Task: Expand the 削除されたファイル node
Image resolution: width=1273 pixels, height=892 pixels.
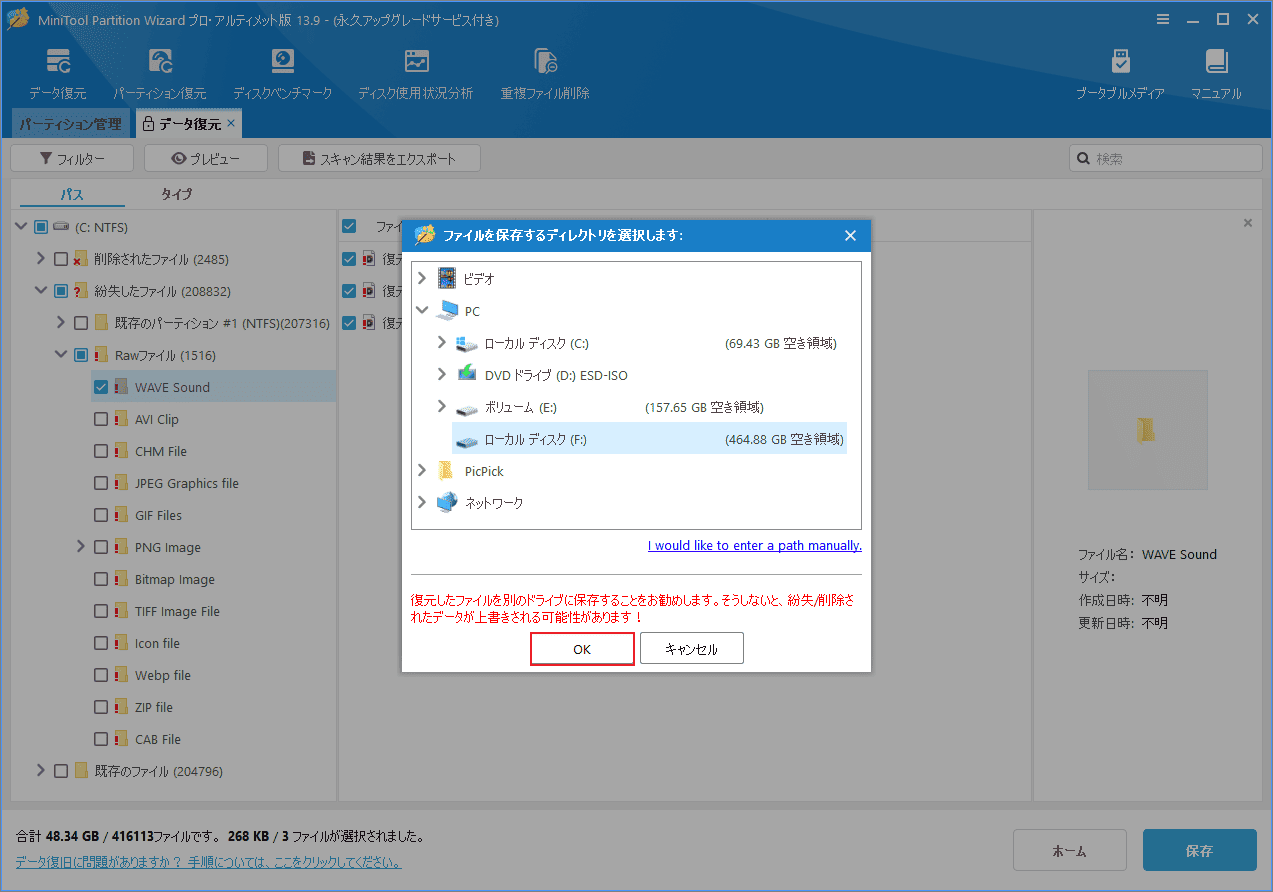Action: coord(41,259)
